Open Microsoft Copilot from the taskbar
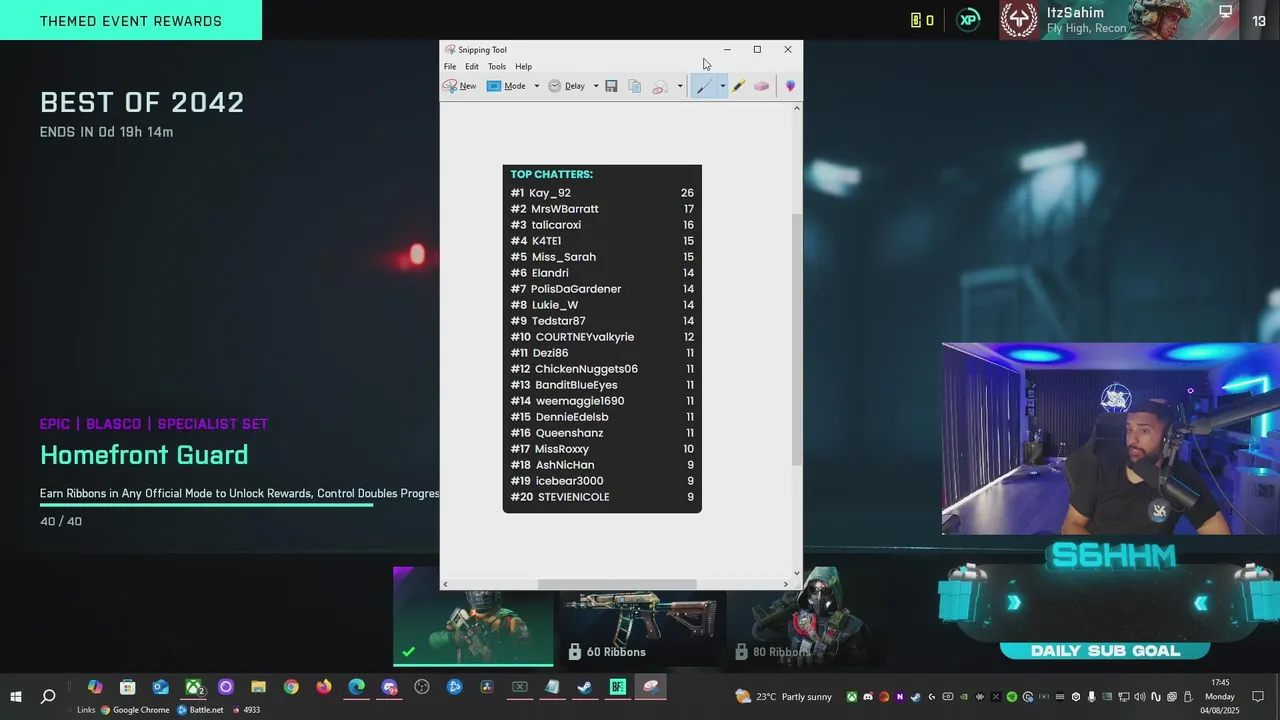This screenshot has height=720, width=1280. (95, 687)
